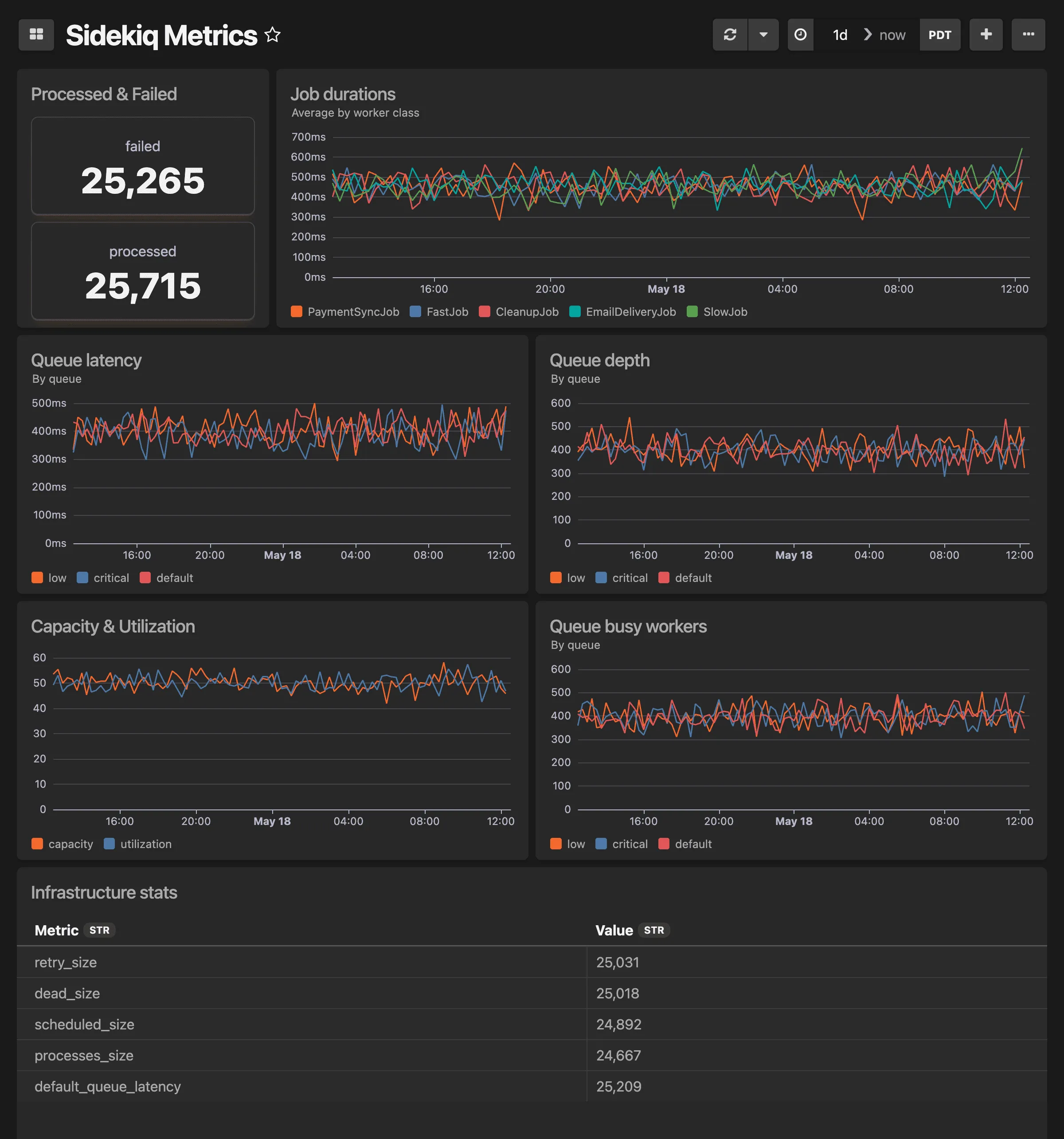Toggle SlowJob series in legend
This screenshot has height=1139, width=1064.
717,312
